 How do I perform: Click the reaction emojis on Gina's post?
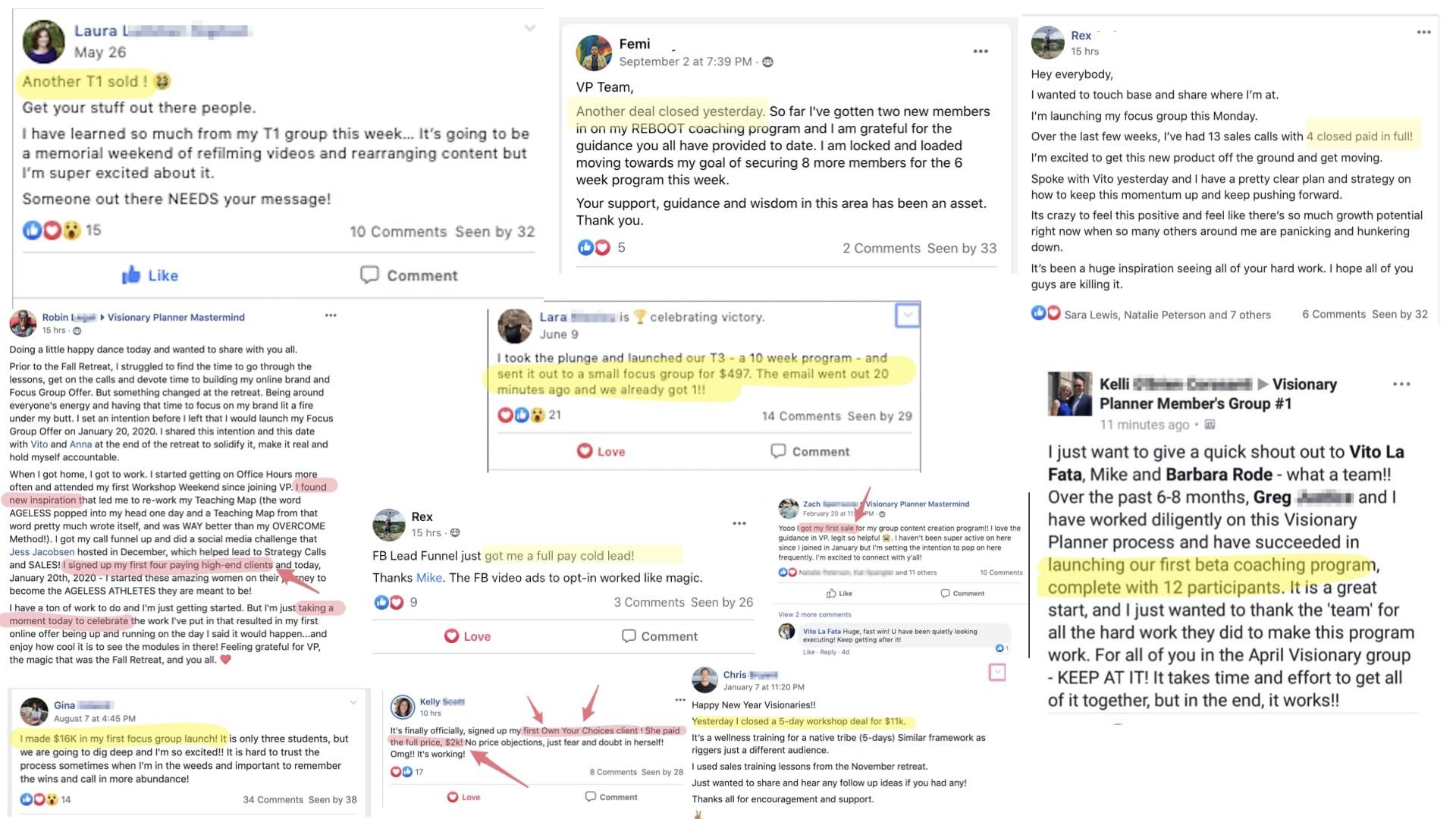[x=39, y=799]
